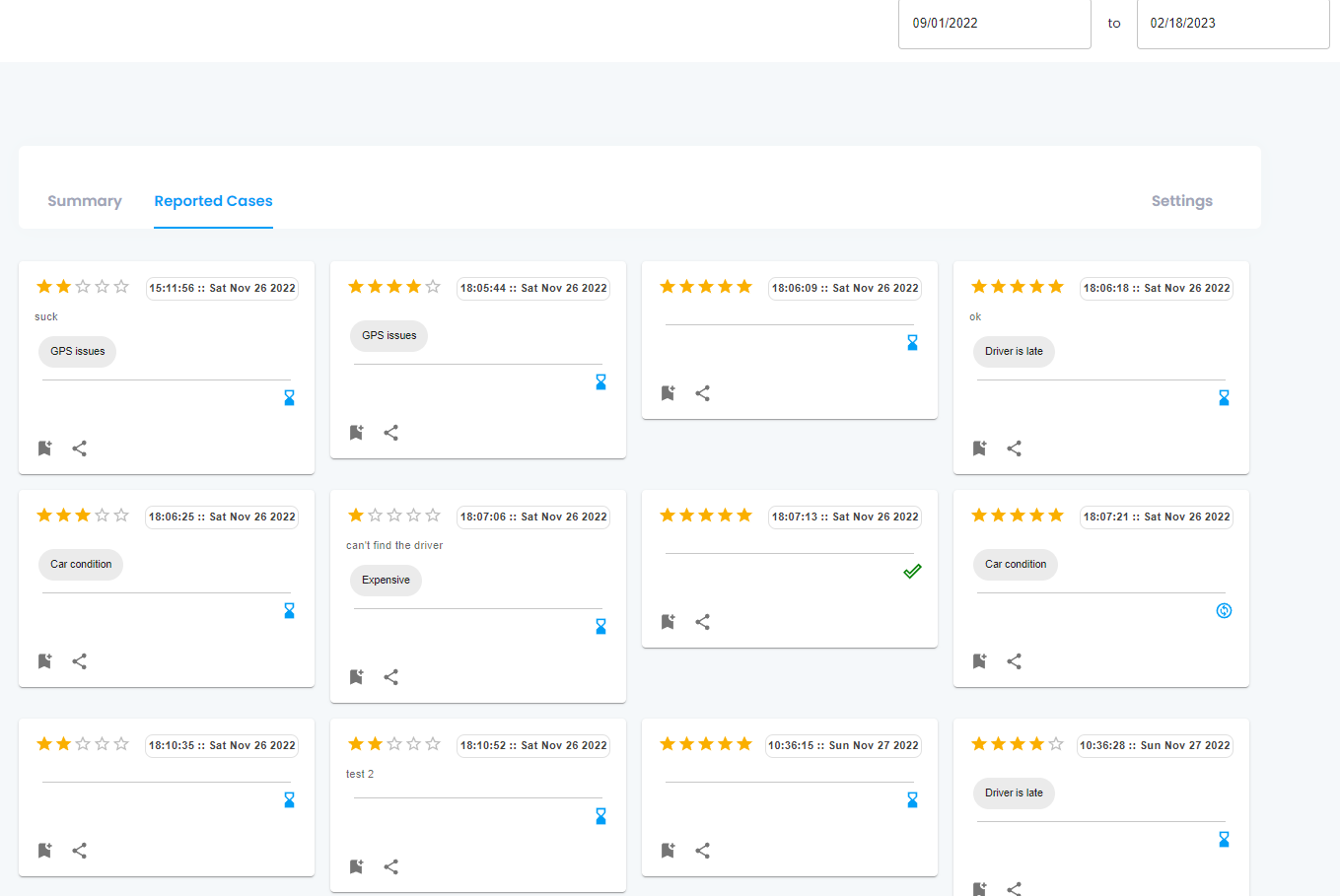
Task: Click the hourglass on the 10:36:15 case
Action: pos(912,800)
